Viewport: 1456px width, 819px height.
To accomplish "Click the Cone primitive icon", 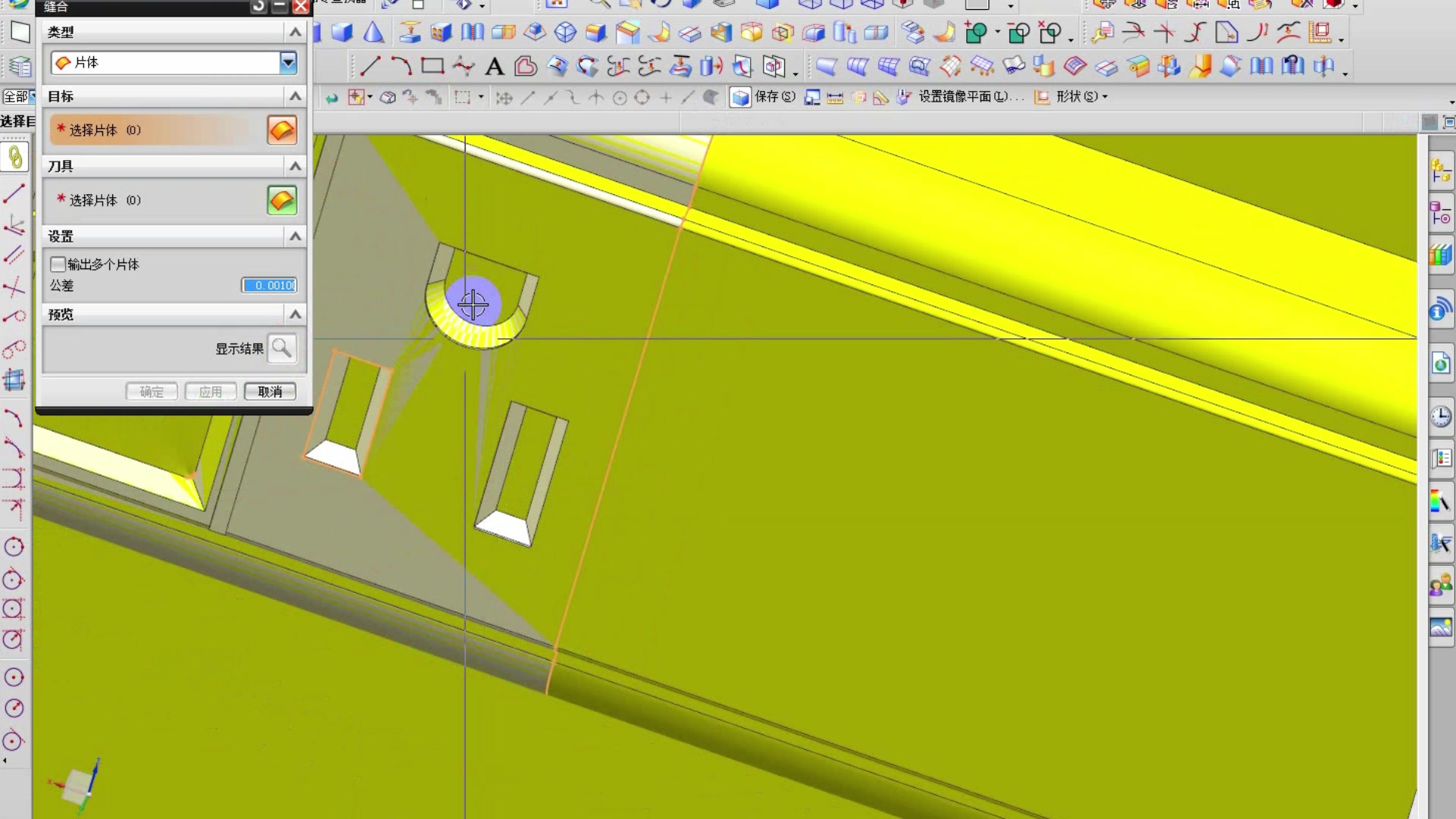I will (x=373, y=33).
